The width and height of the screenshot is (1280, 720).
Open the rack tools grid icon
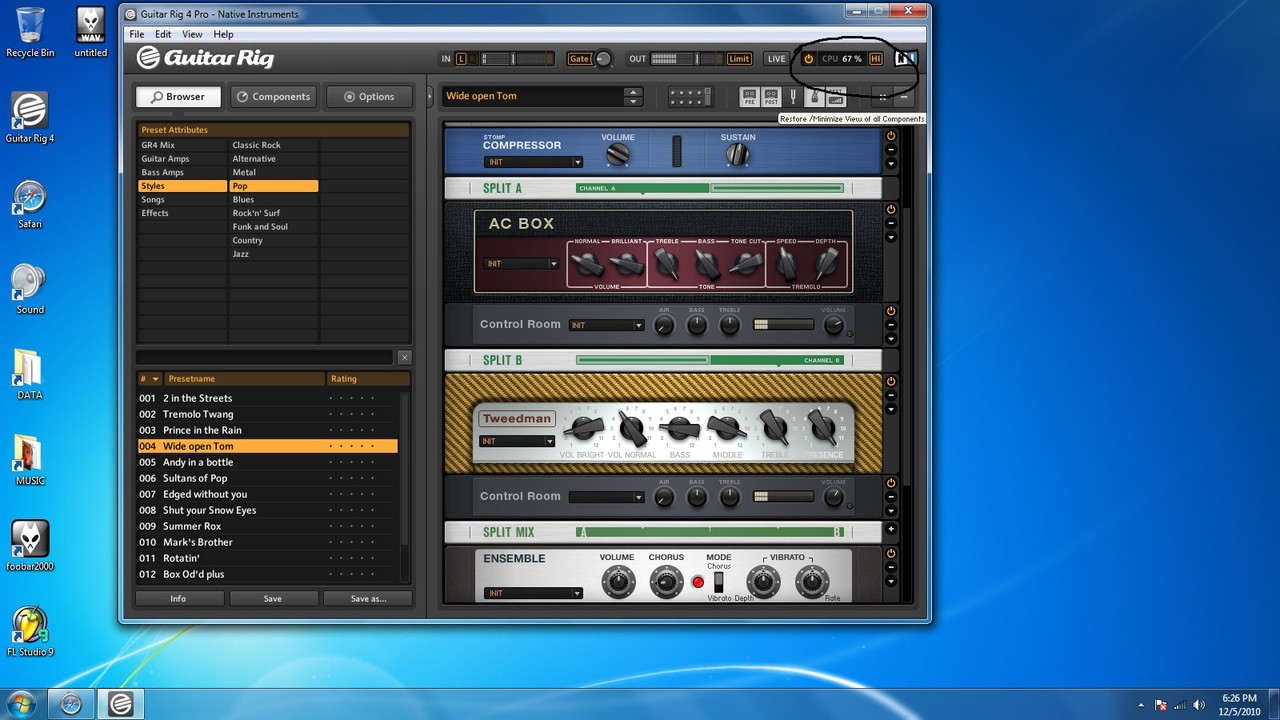[x=689, y=97]
